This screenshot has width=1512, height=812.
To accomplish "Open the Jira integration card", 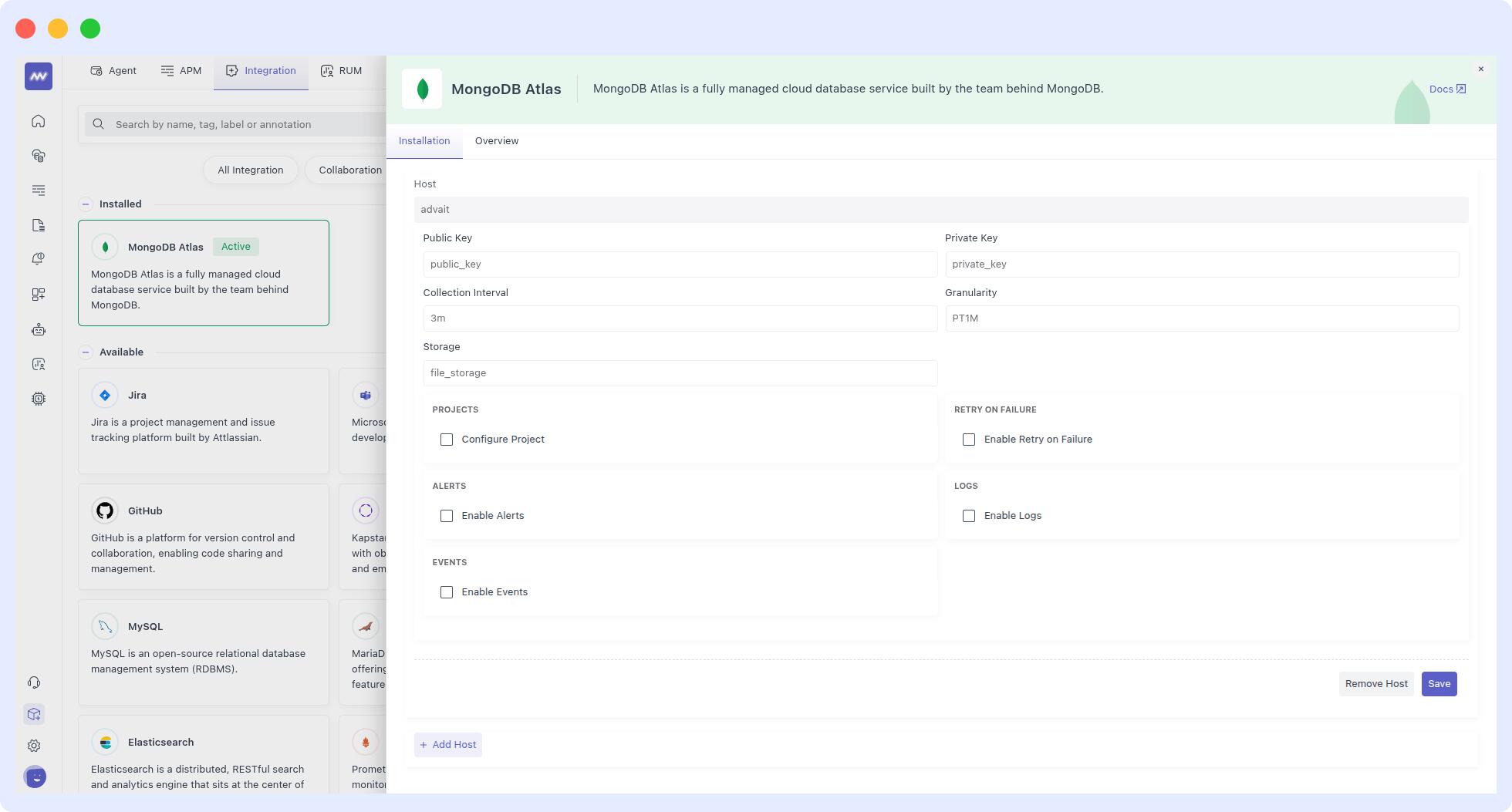I will coord(204,421).
